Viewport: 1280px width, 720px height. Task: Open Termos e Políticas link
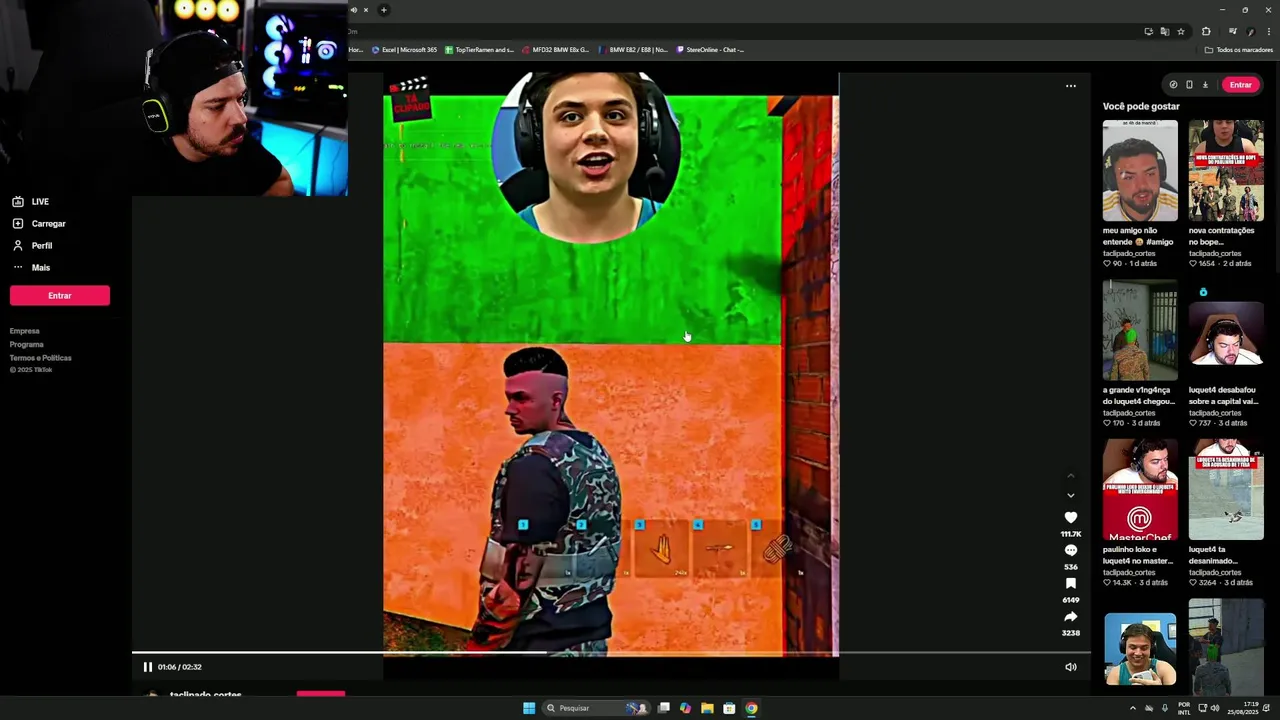click(x=41, y=358)
